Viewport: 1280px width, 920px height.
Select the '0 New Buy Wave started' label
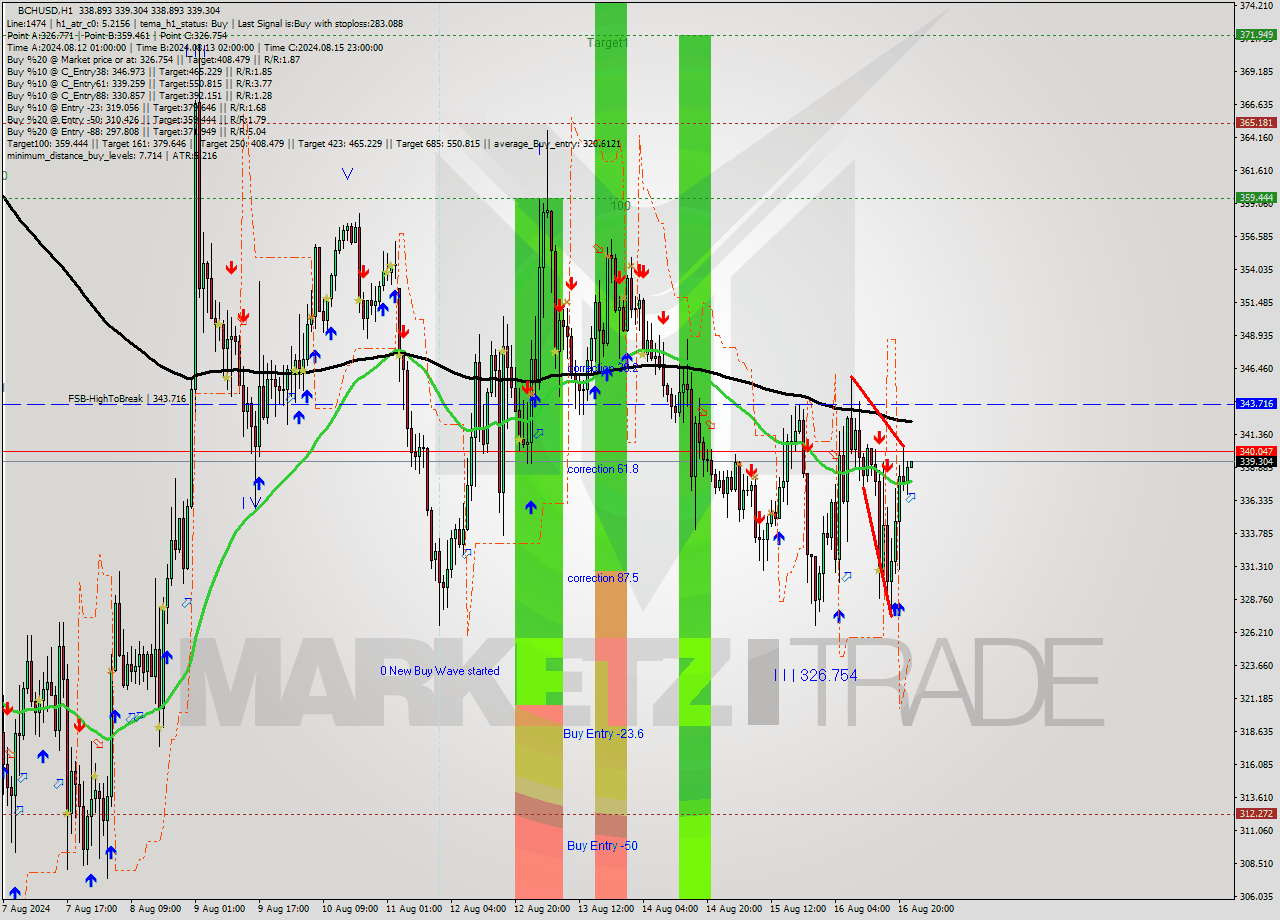440,671
